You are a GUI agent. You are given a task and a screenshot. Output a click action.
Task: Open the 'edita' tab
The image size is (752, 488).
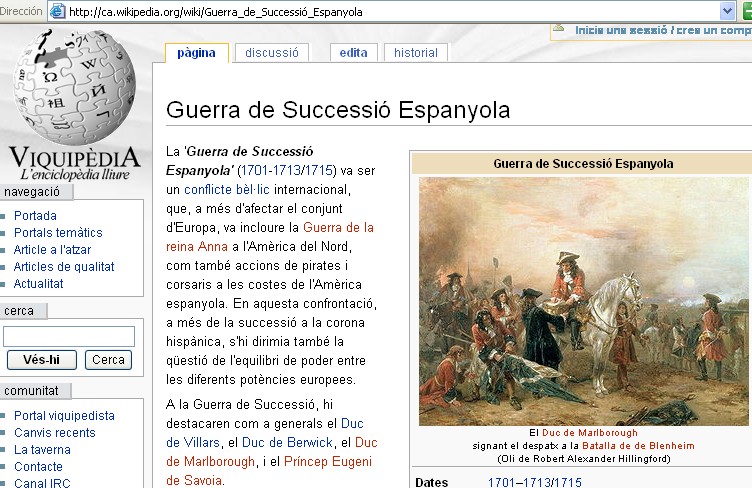pos(353,53)
